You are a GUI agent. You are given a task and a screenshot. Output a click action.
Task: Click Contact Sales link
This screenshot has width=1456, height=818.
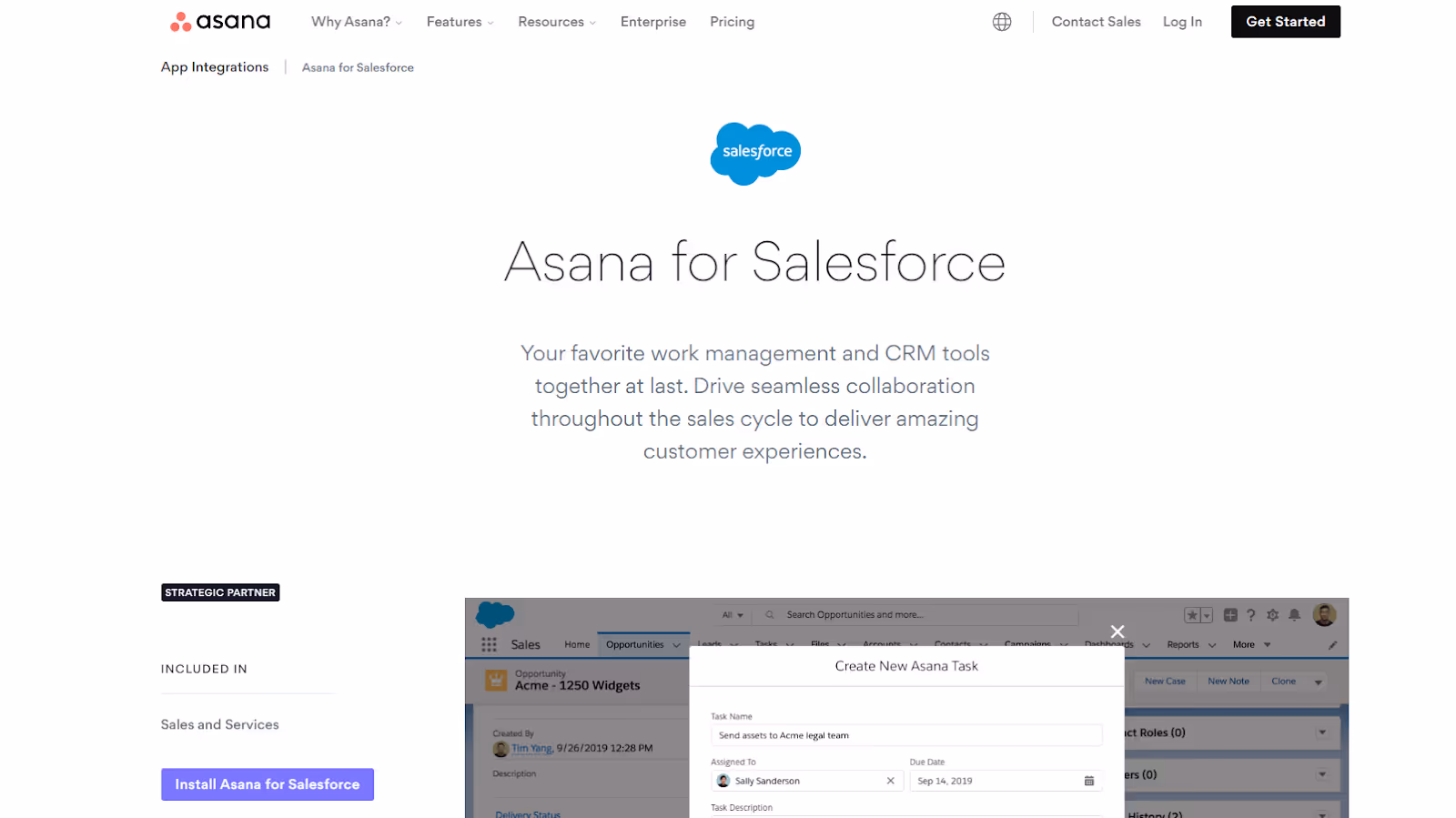(1096, 22)
